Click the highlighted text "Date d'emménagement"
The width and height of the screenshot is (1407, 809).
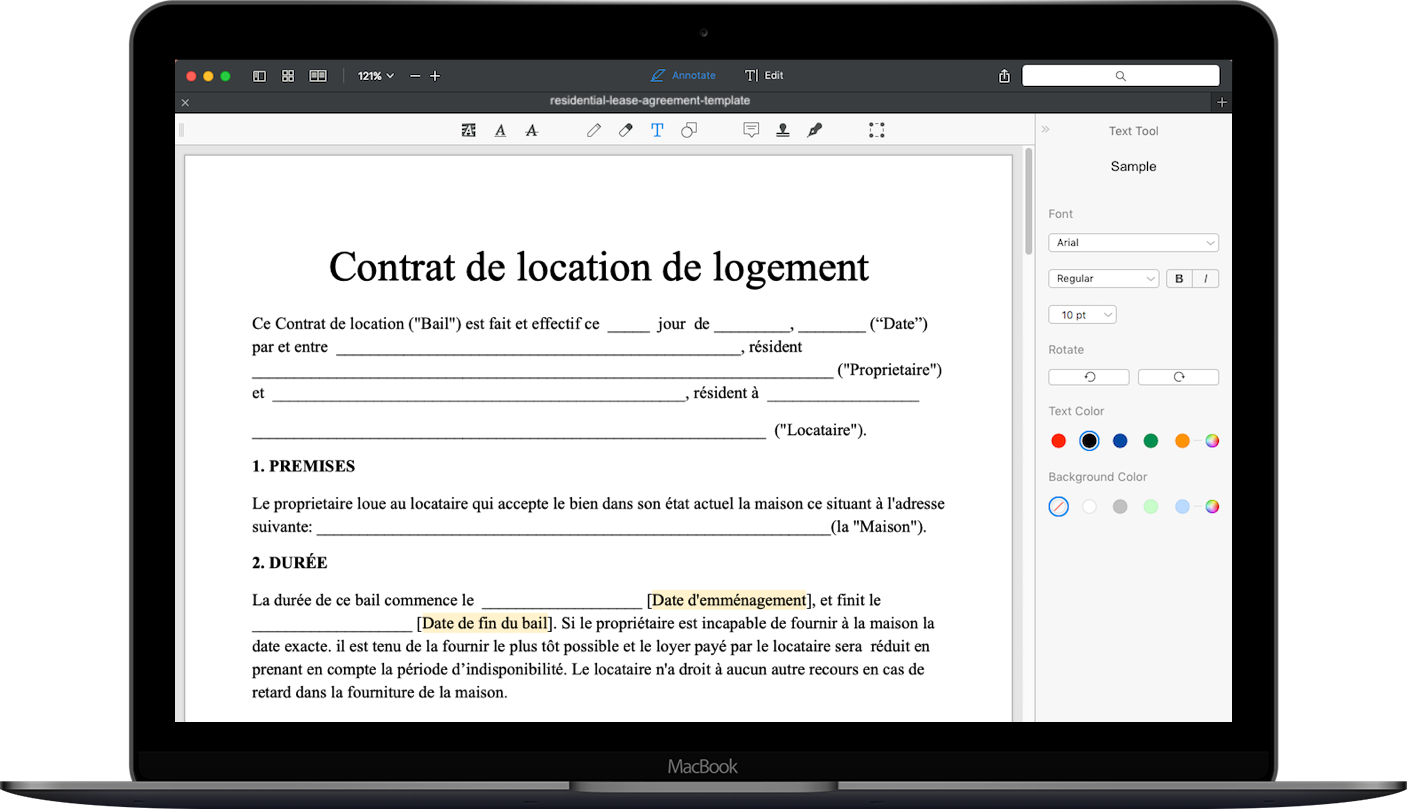pyautogui.click(x=729, y=600)
